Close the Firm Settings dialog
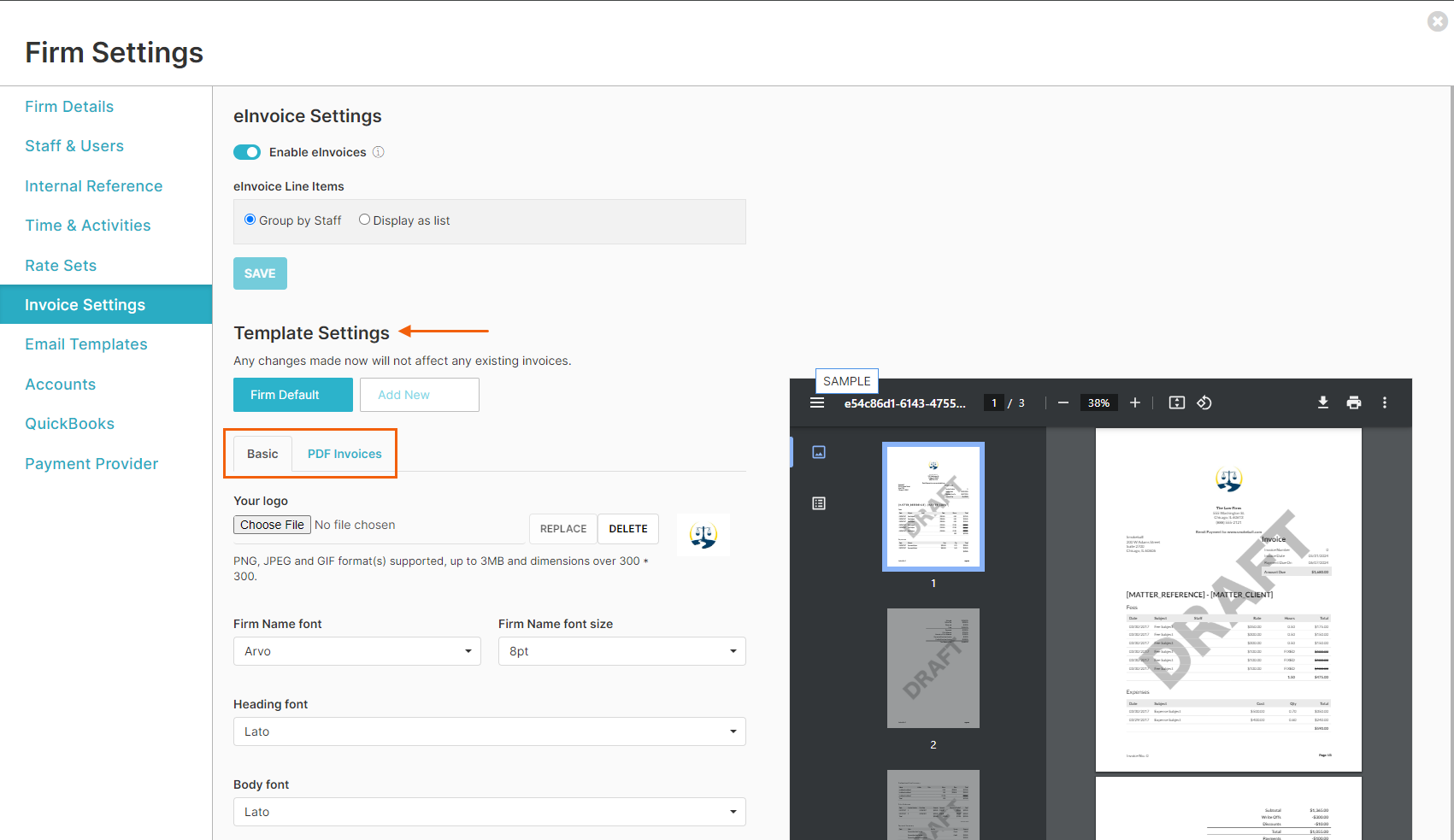 pyautogui.click(x=1438, y=21)
